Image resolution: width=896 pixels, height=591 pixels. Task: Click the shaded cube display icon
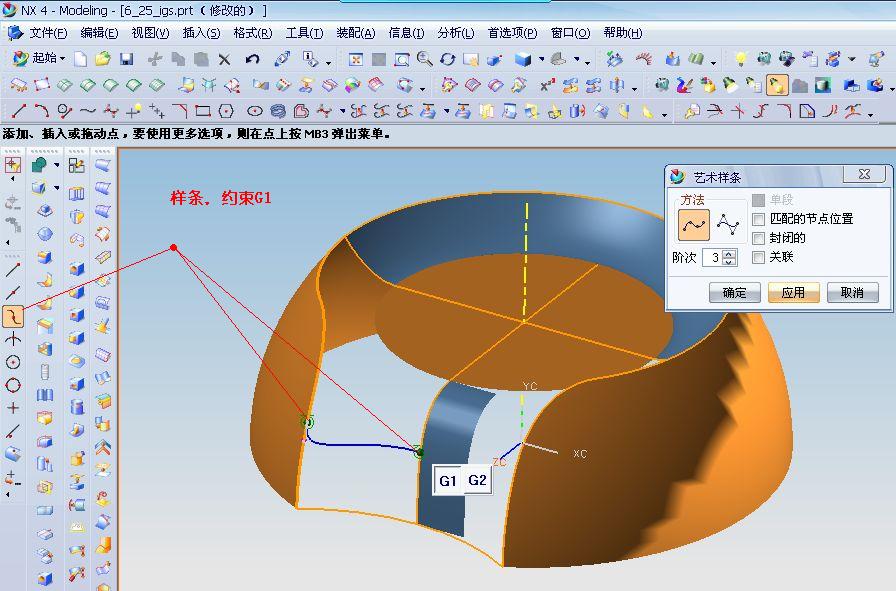click(523, 59)
